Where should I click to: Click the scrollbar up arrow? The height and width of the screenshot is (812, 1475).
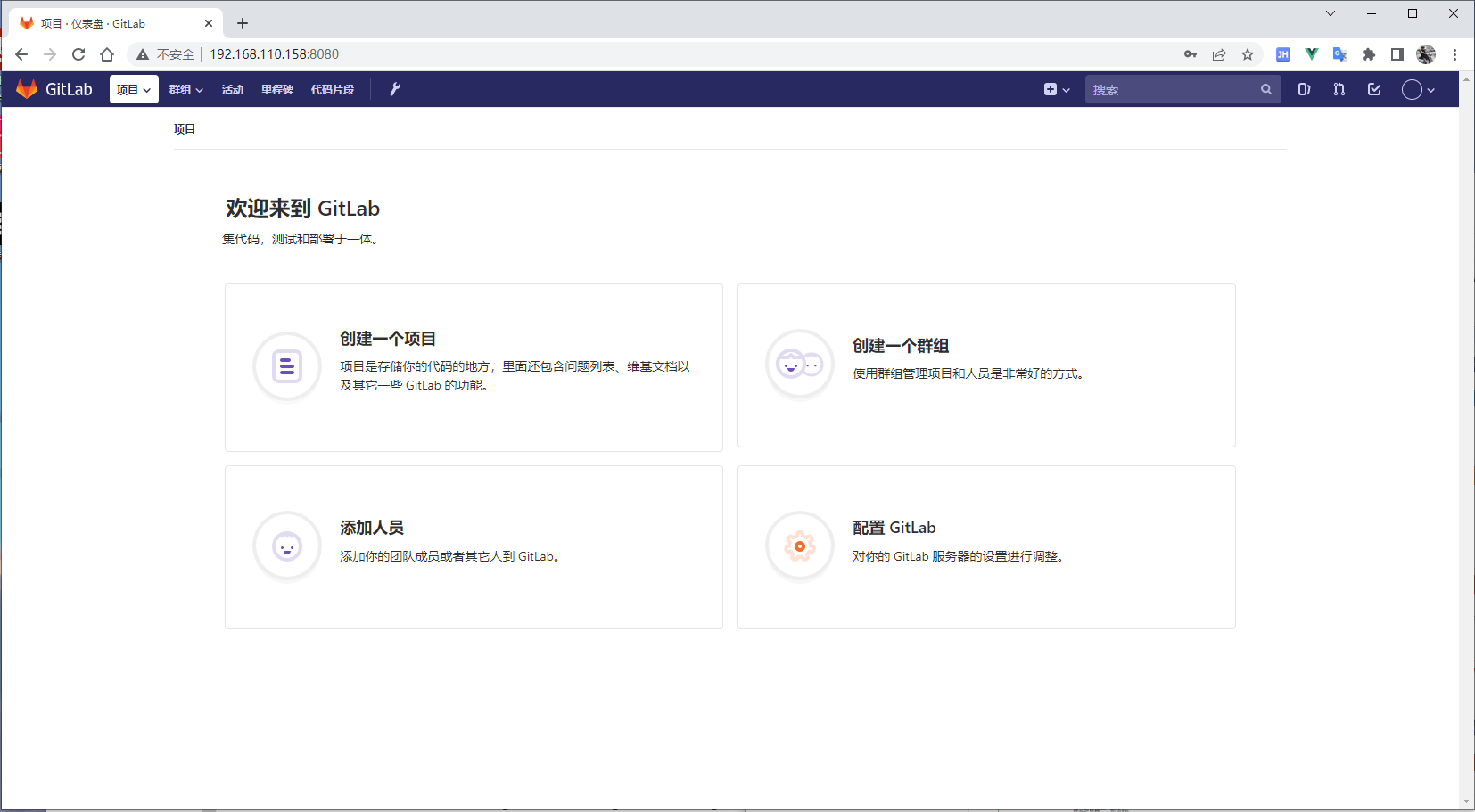click(x=1467, y=79)
